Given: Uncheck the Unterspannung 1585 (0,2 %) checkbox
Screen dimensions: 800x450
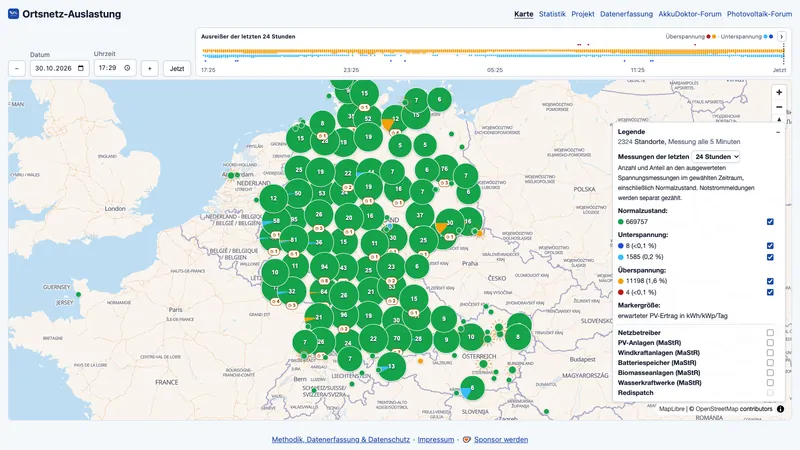Looking at the screenshot, I should [x=770, y=257].
